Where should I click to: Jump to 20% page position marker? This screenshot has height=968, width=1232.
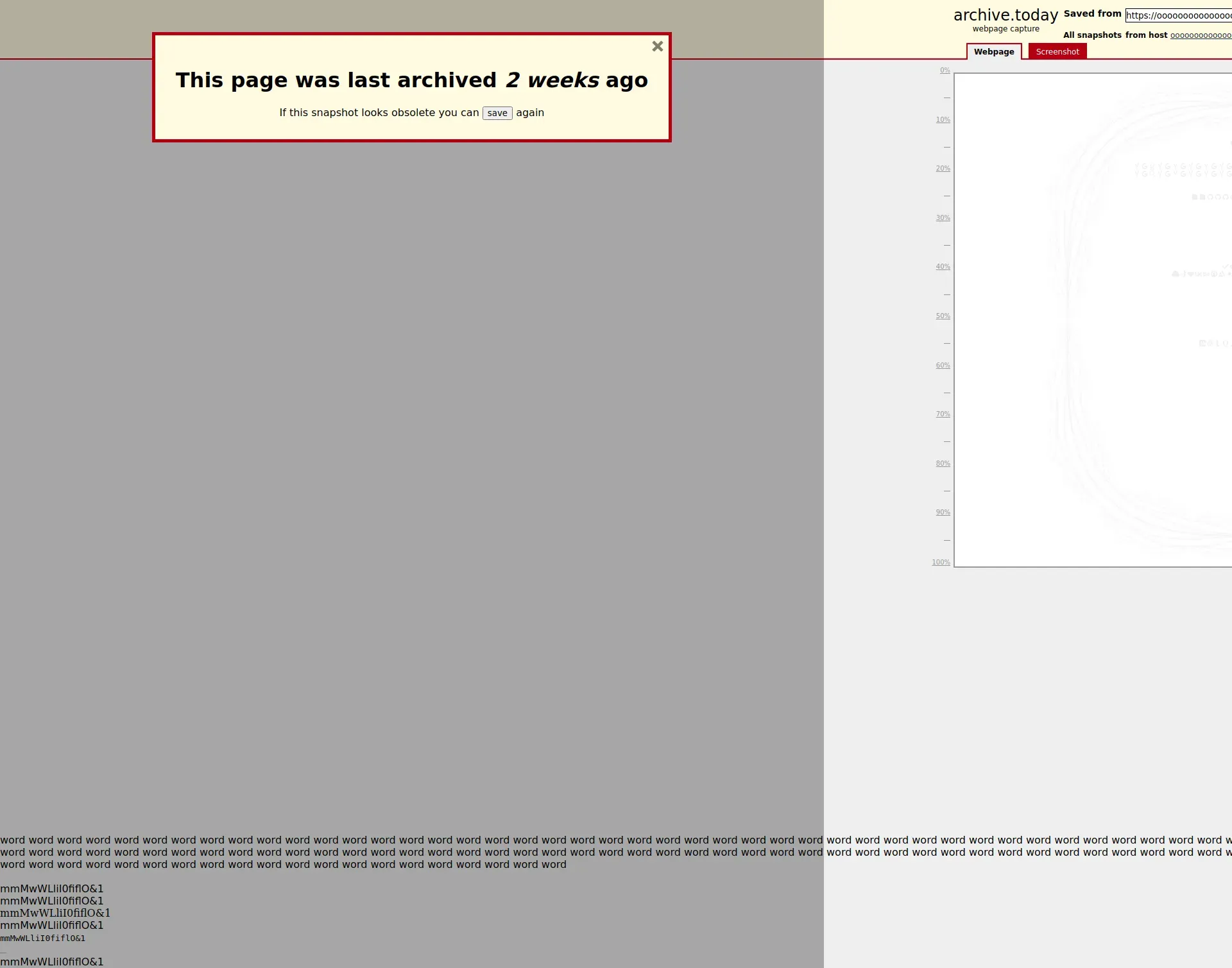tap(943, 169)
